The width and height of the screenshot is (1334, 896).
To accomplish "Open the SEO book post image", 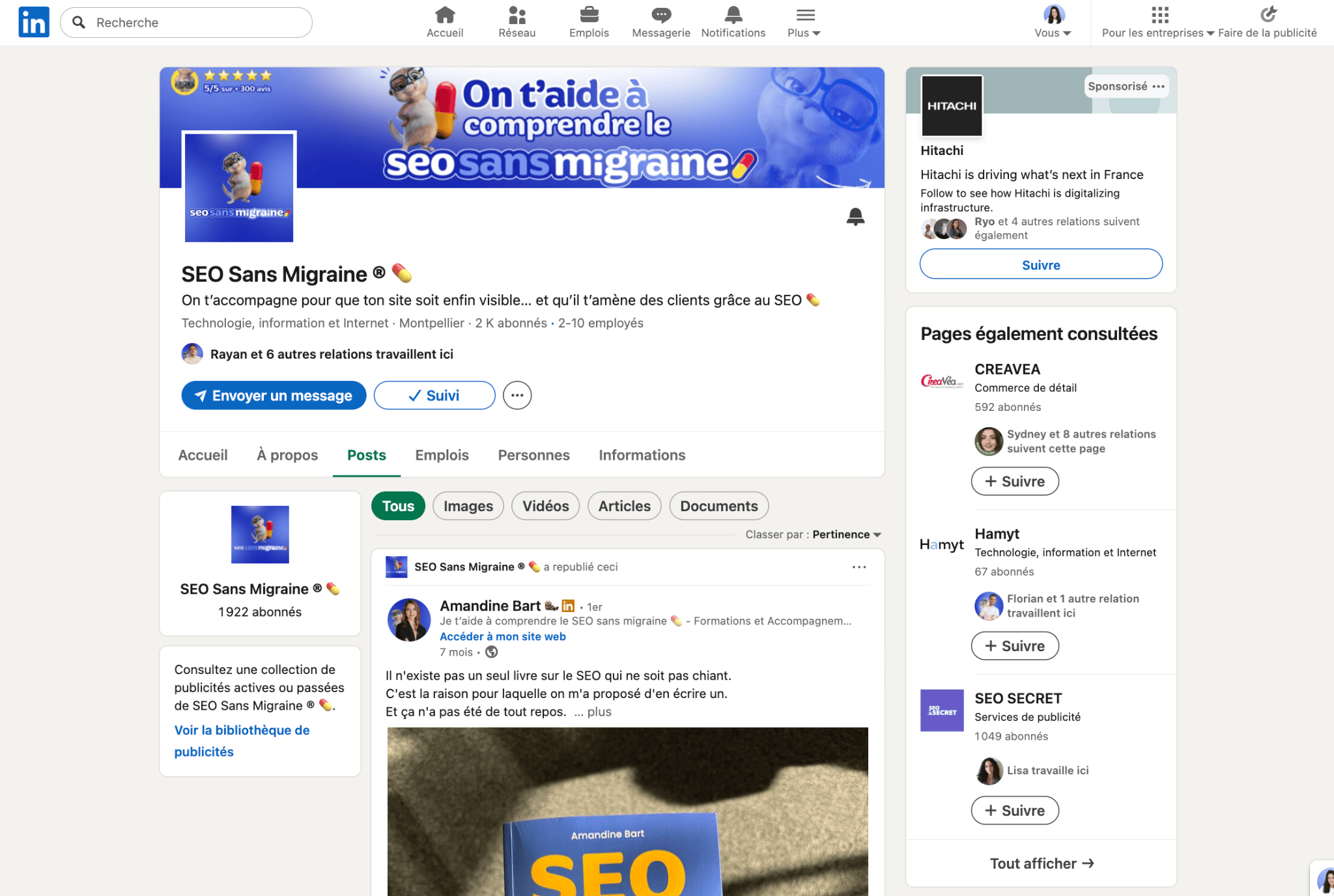I will pyautogui.click(x=628, y=811).
